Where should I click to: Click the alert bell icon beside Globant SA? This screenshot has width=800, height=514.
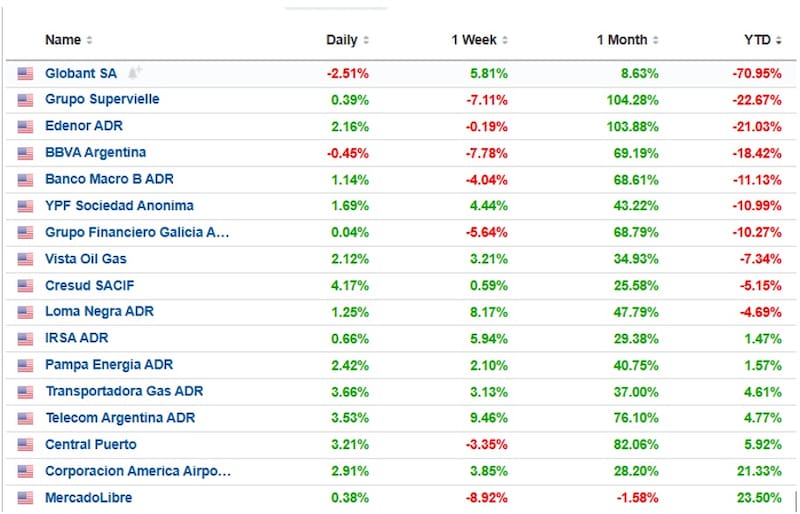135,73
